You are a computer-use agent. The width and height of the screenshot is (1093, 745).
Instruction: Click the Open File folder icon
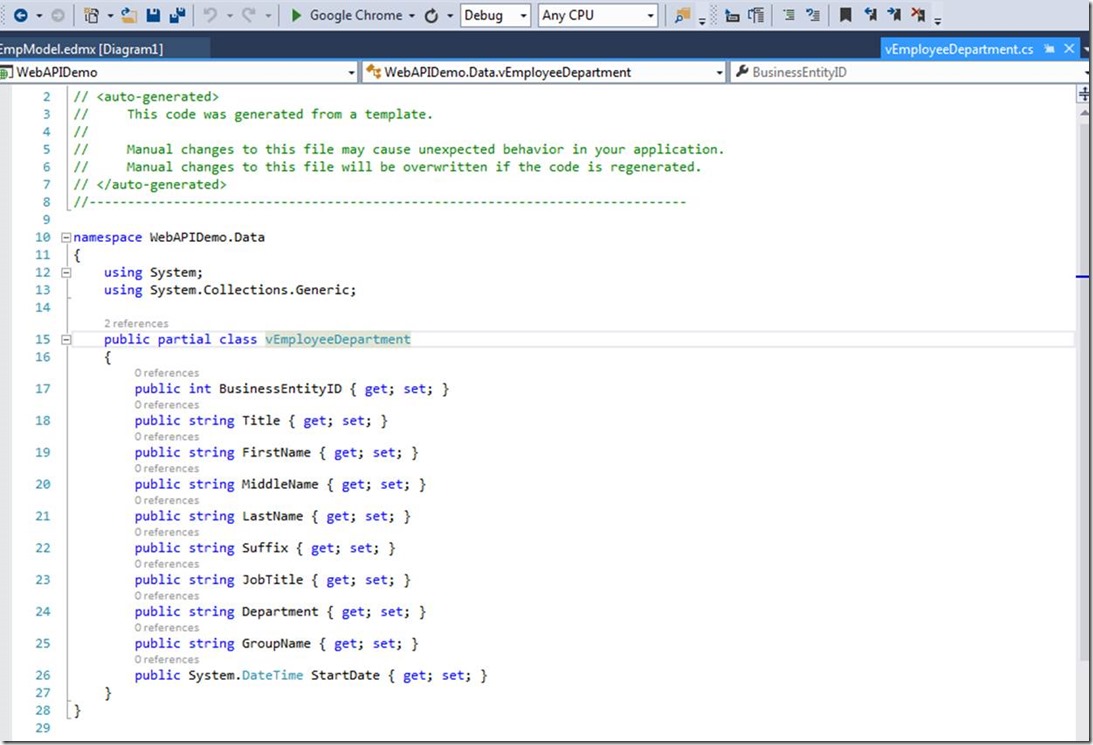click(128, 15)
